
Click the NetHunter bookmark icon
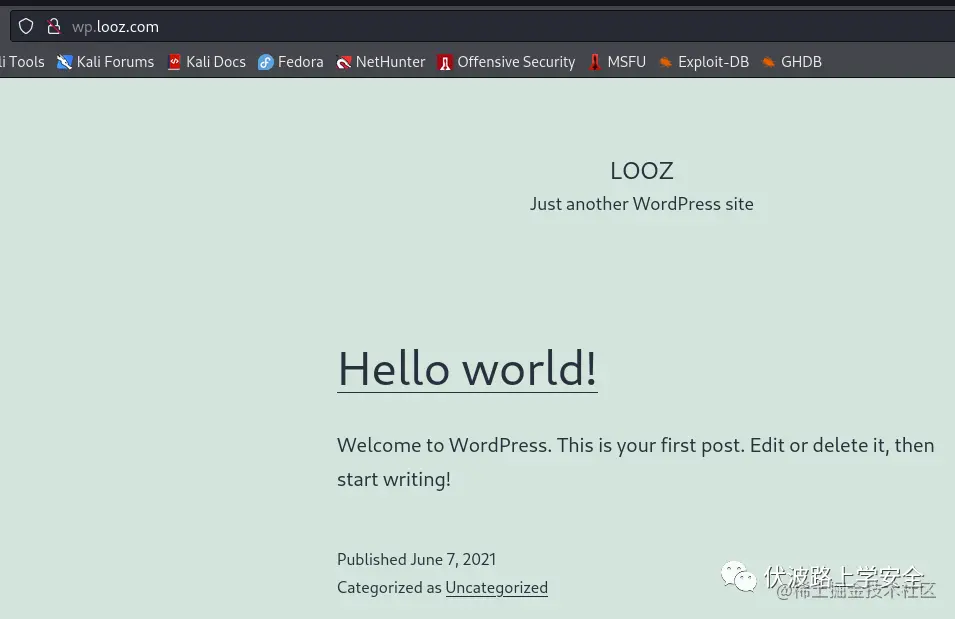pos(344,62)
